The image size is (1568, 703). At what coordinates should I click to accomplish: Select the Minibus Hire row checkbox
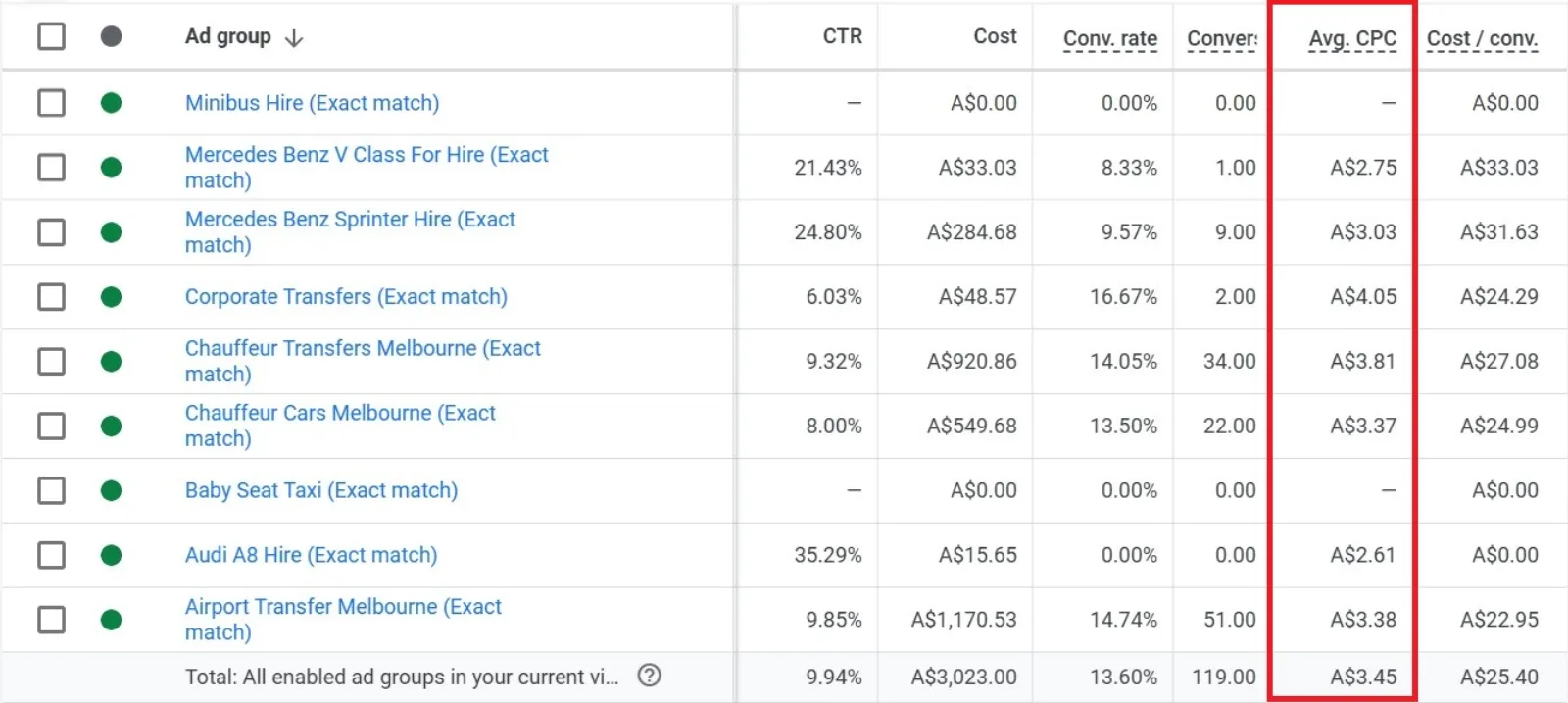point(51,103)
